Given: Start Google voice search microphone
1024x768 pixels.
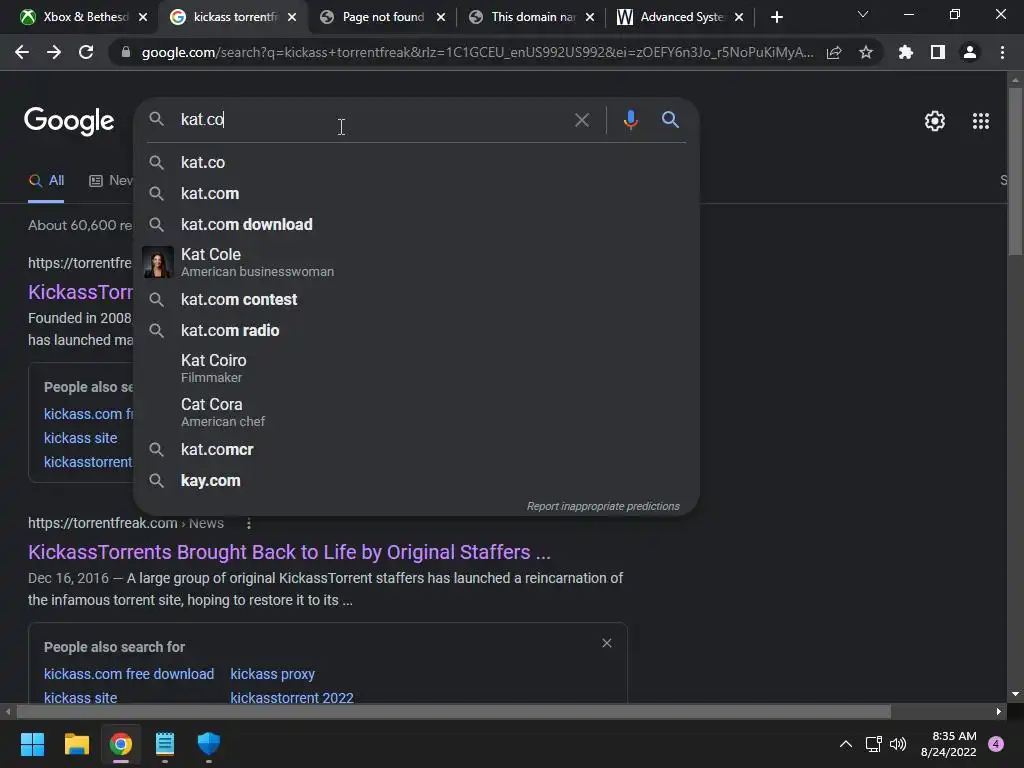Looking at the screenshot, I should 630,120.
